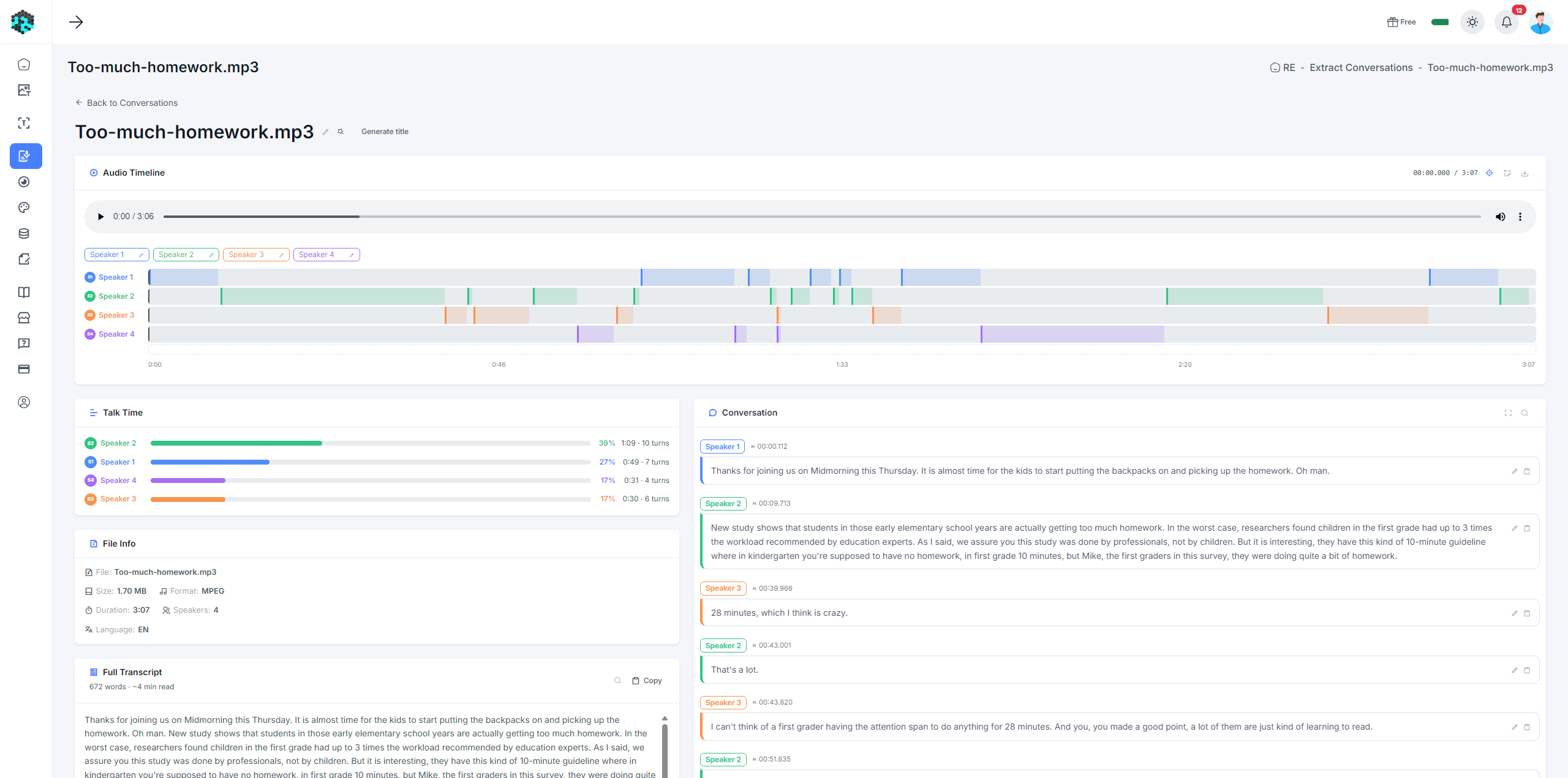The image size is (1568, 778).
Task: Mute the audio player volume
Action: click(1501, 217)
